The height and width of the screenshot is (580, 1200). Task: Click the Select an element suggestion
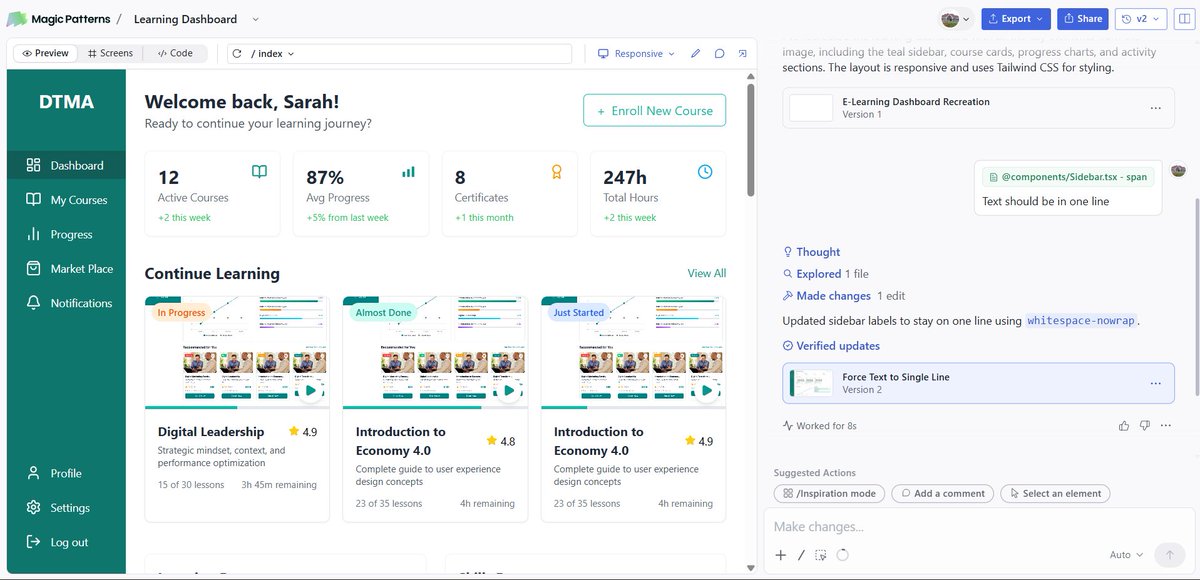coord(1055,493)
